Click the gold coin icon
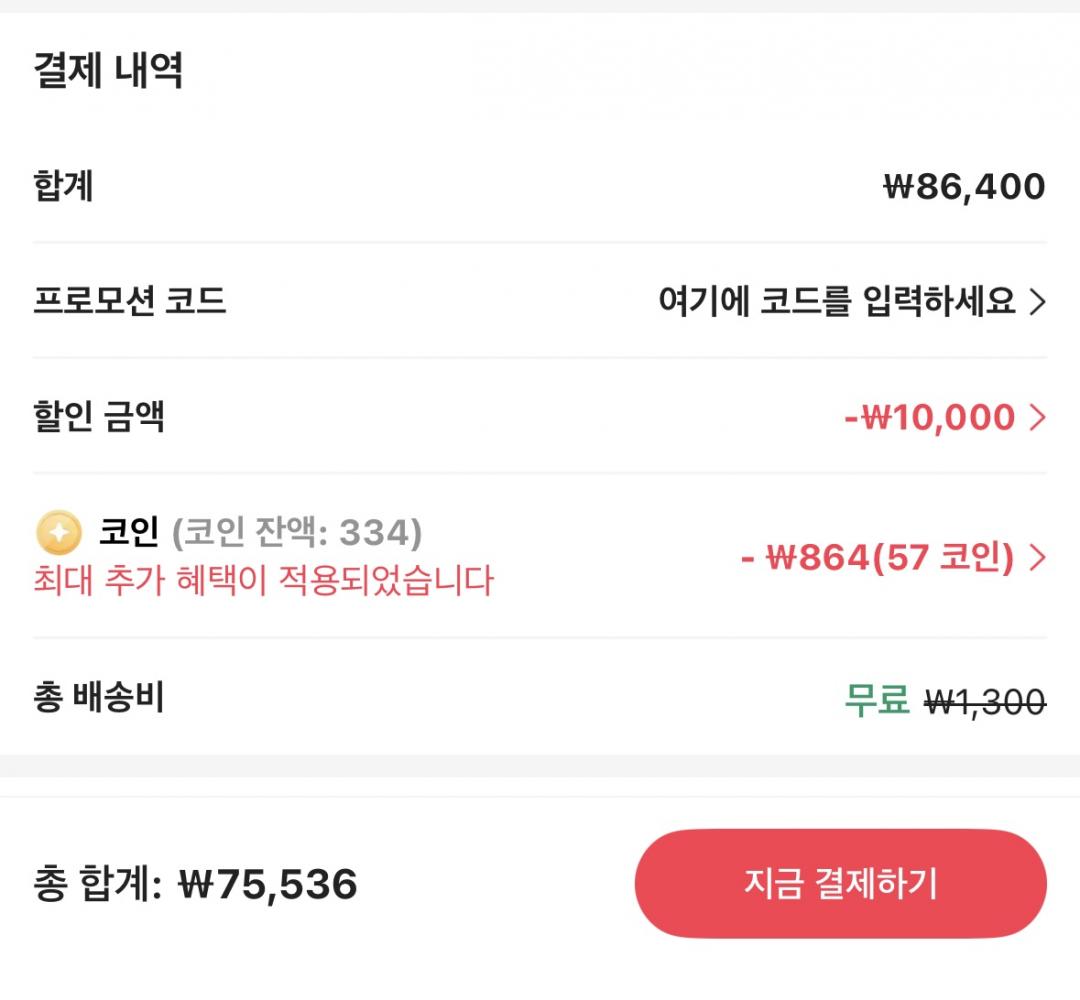The image size is (1080, 1000). coord(59,532)
